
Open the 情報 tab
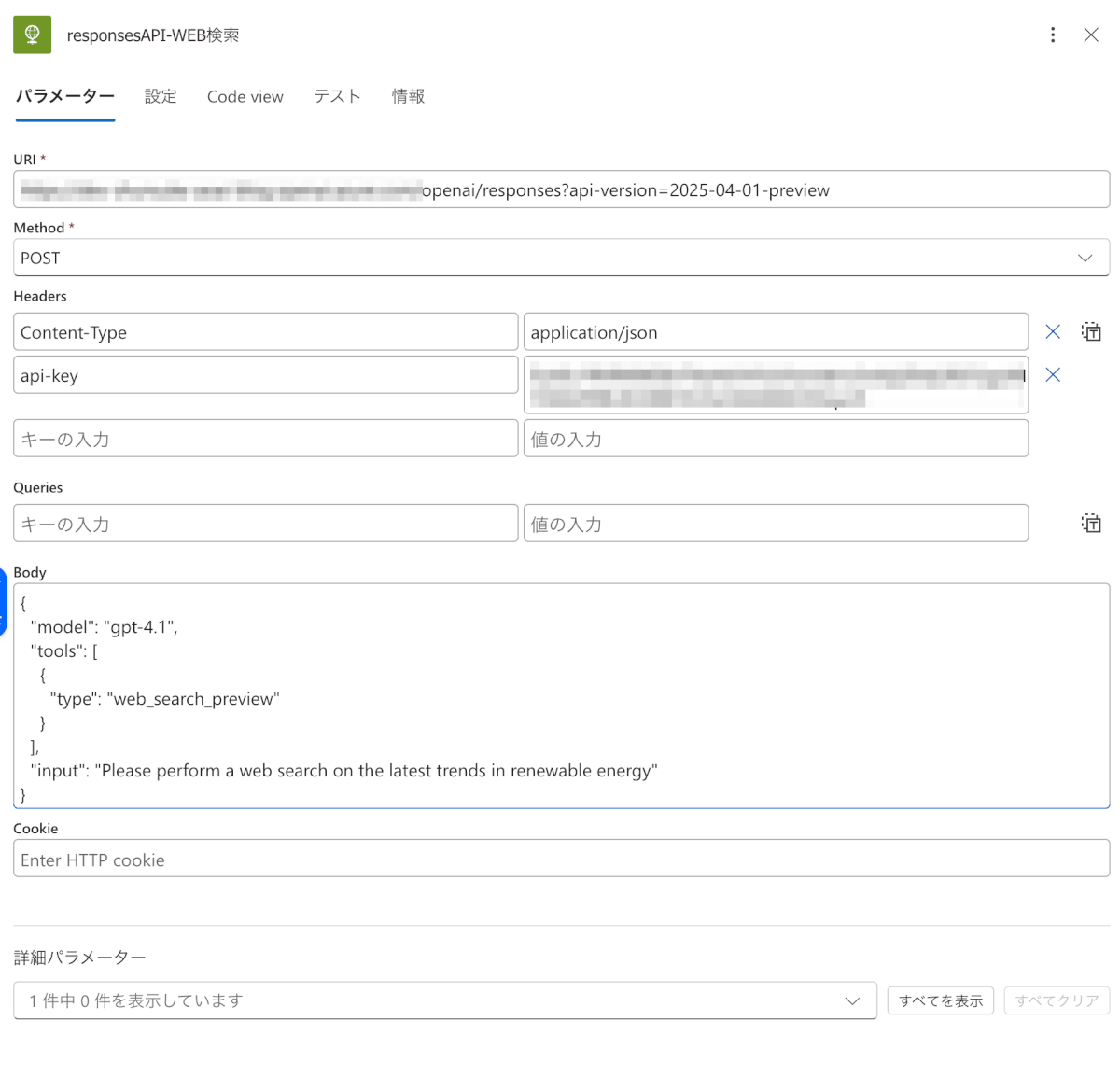(408, 96)
